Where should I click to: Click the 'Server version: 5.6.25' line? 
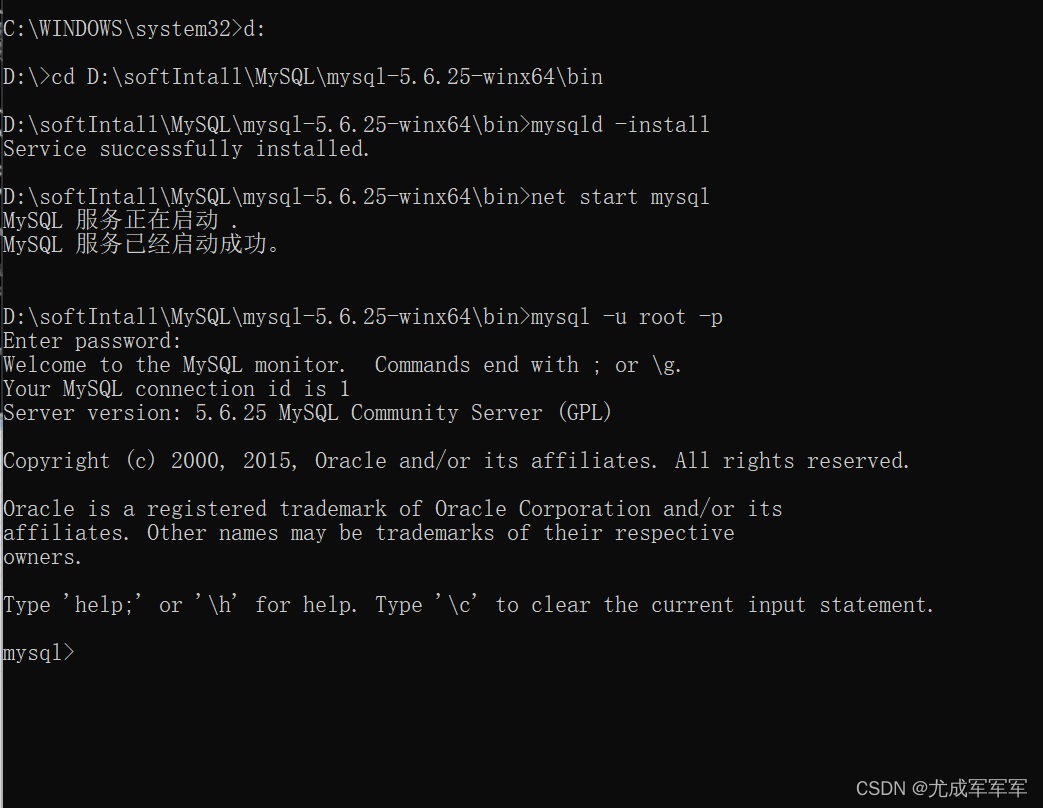pos(307,413)
